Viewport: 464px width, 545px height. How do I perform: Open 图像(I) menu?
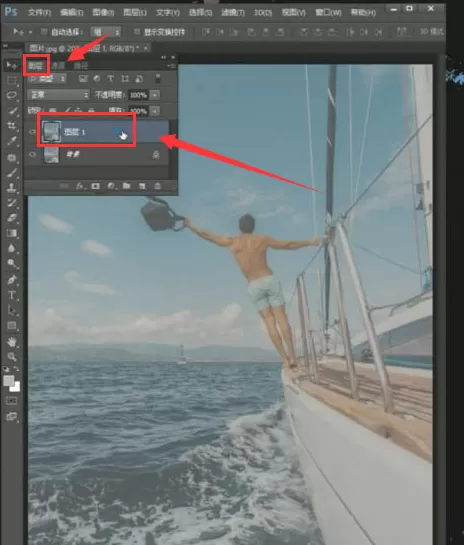point(103,13)
